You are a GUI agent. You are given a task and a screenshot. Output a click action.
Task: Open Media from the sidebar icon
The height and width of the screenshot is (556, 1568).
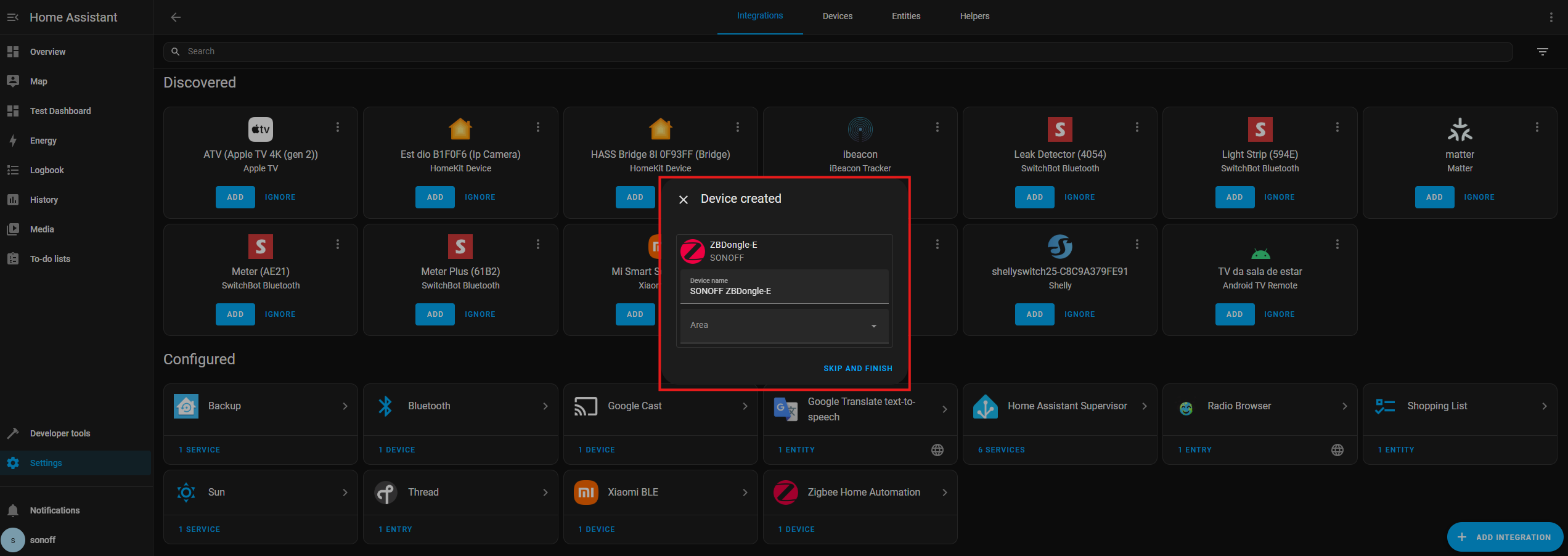point(13,229)
